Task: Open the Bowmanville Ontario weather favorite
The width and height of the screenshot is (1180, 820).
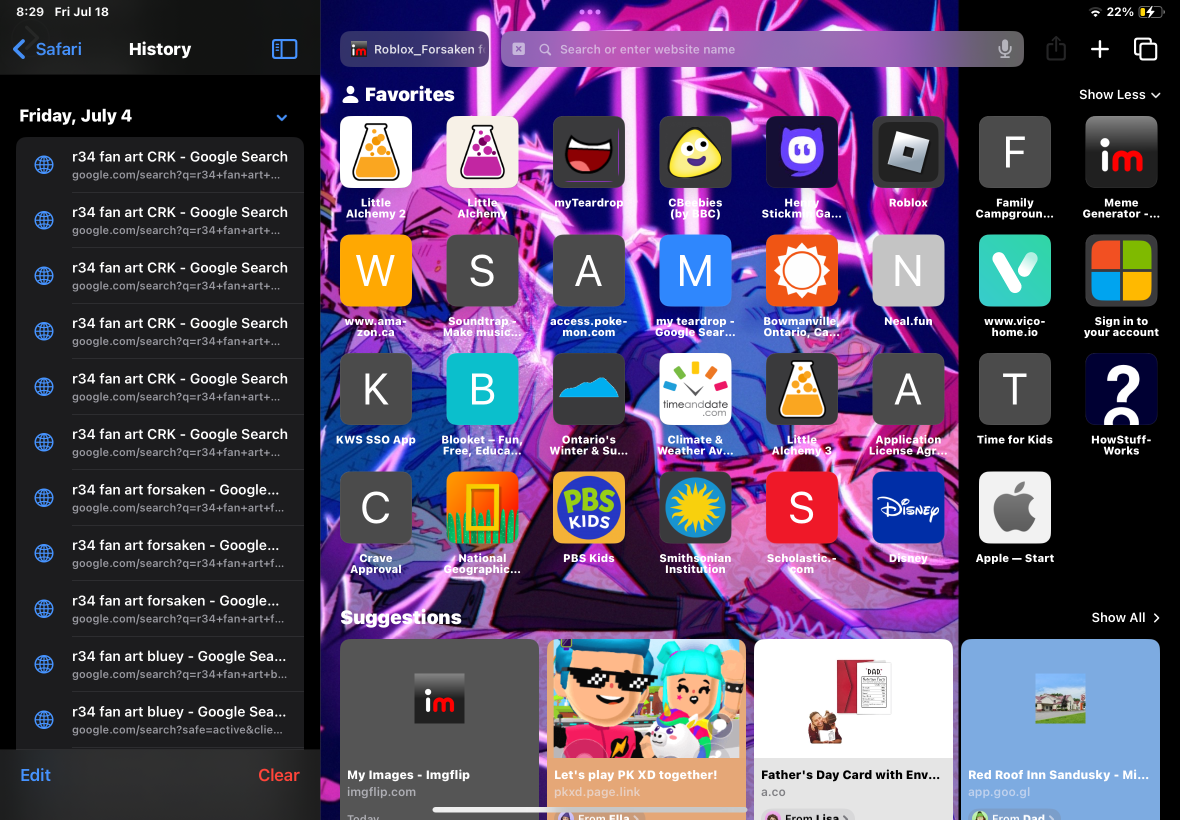Action: coord(801,271)
